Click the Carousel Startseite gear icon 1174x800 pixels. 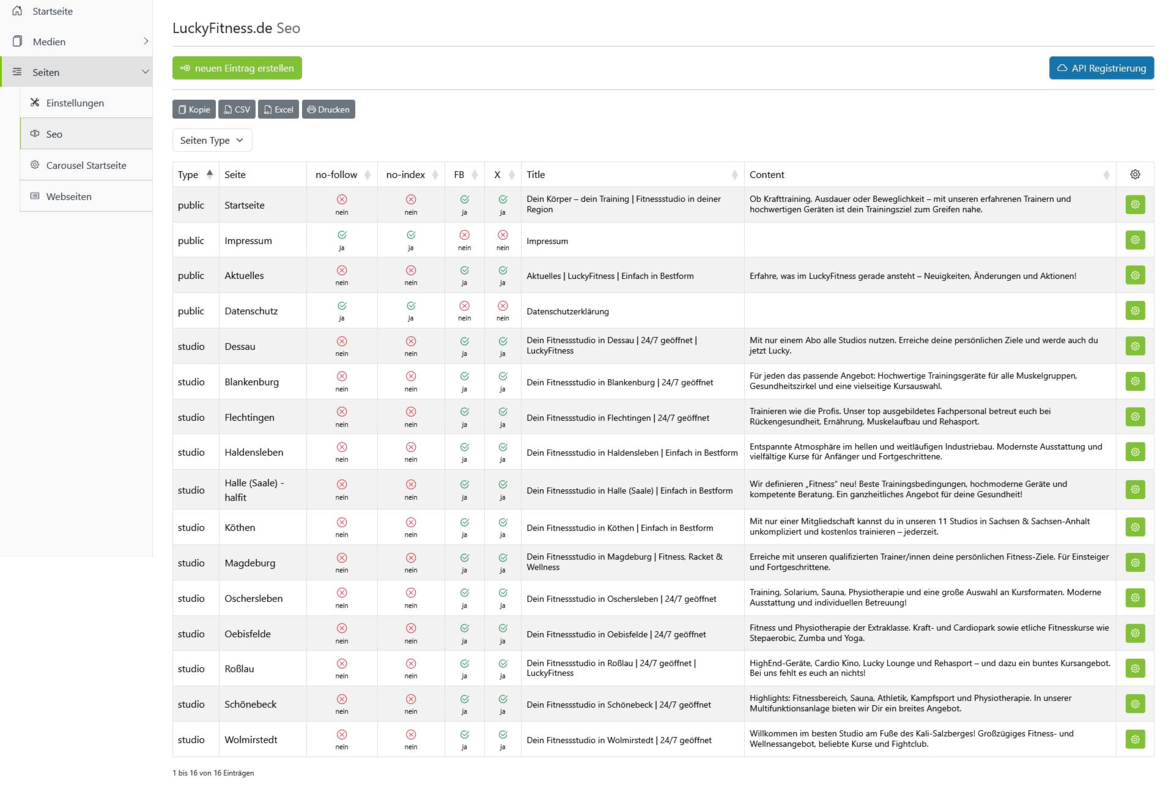pyautogui.click(x=34, y=165)
